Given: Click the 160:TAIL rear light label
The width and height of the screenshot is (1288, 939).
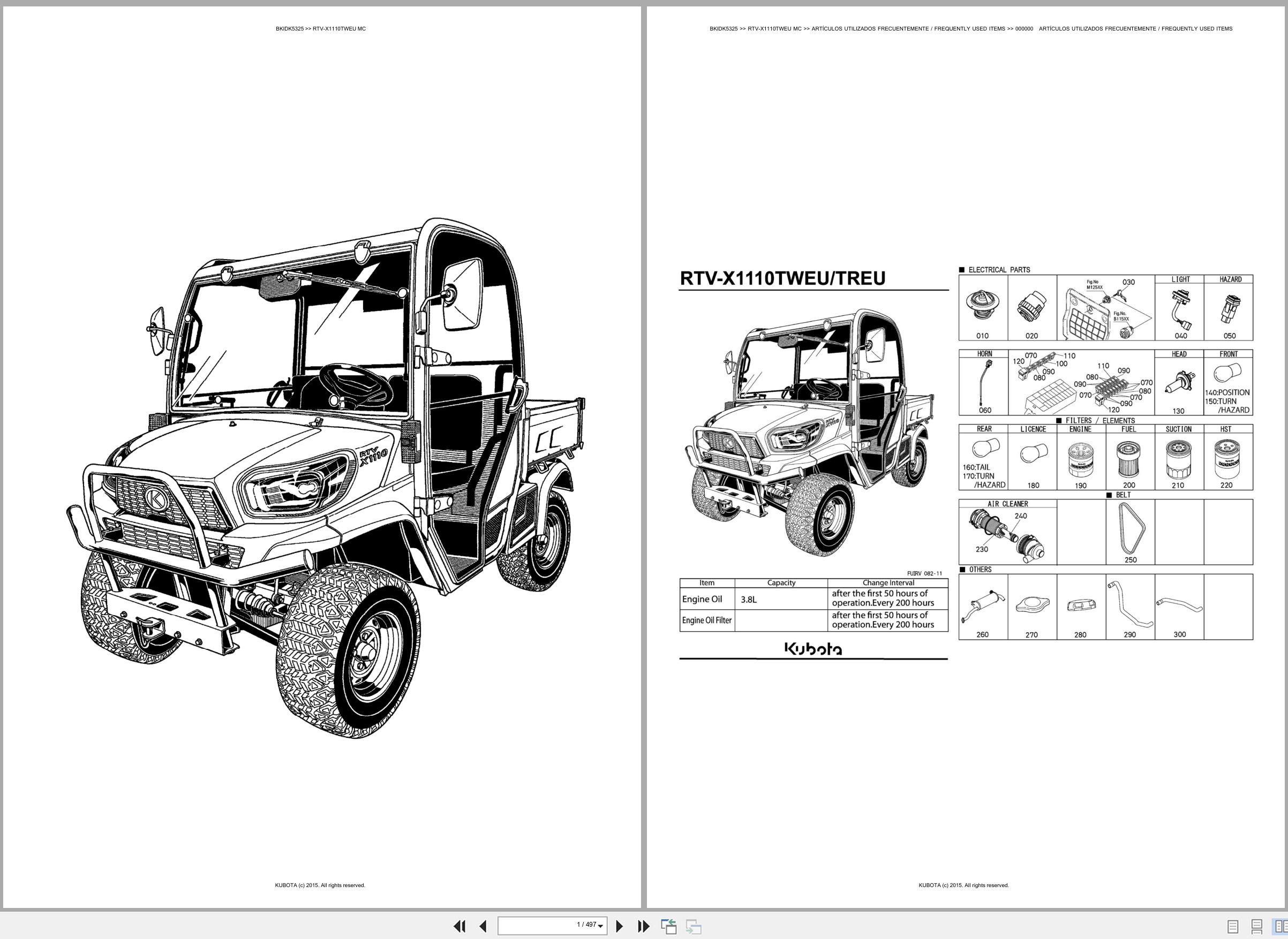Looking at the screenshot, I should [976, 467].
